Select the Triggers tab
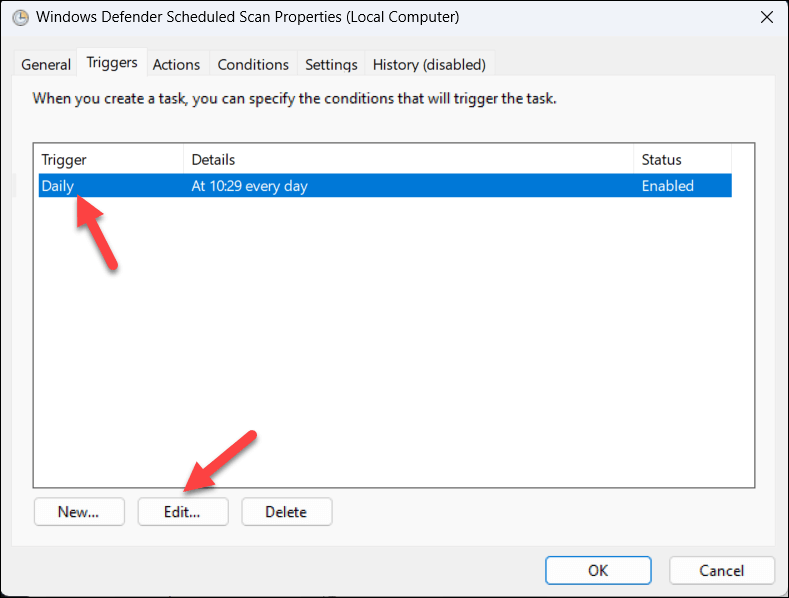The height and width of the screenshot is (598, 789). (x=112, y=62)
